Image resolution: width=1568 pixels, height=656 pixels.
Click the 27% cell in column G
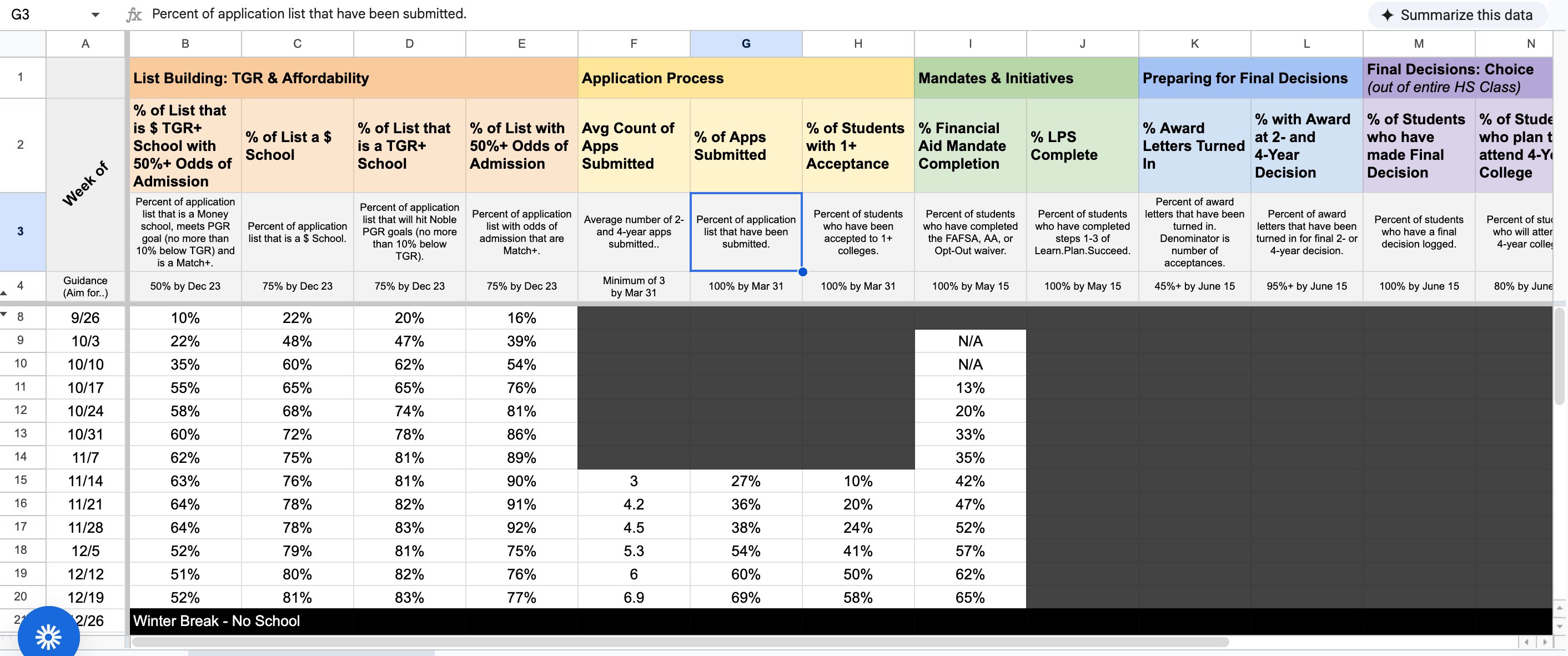tap(746, 481)
